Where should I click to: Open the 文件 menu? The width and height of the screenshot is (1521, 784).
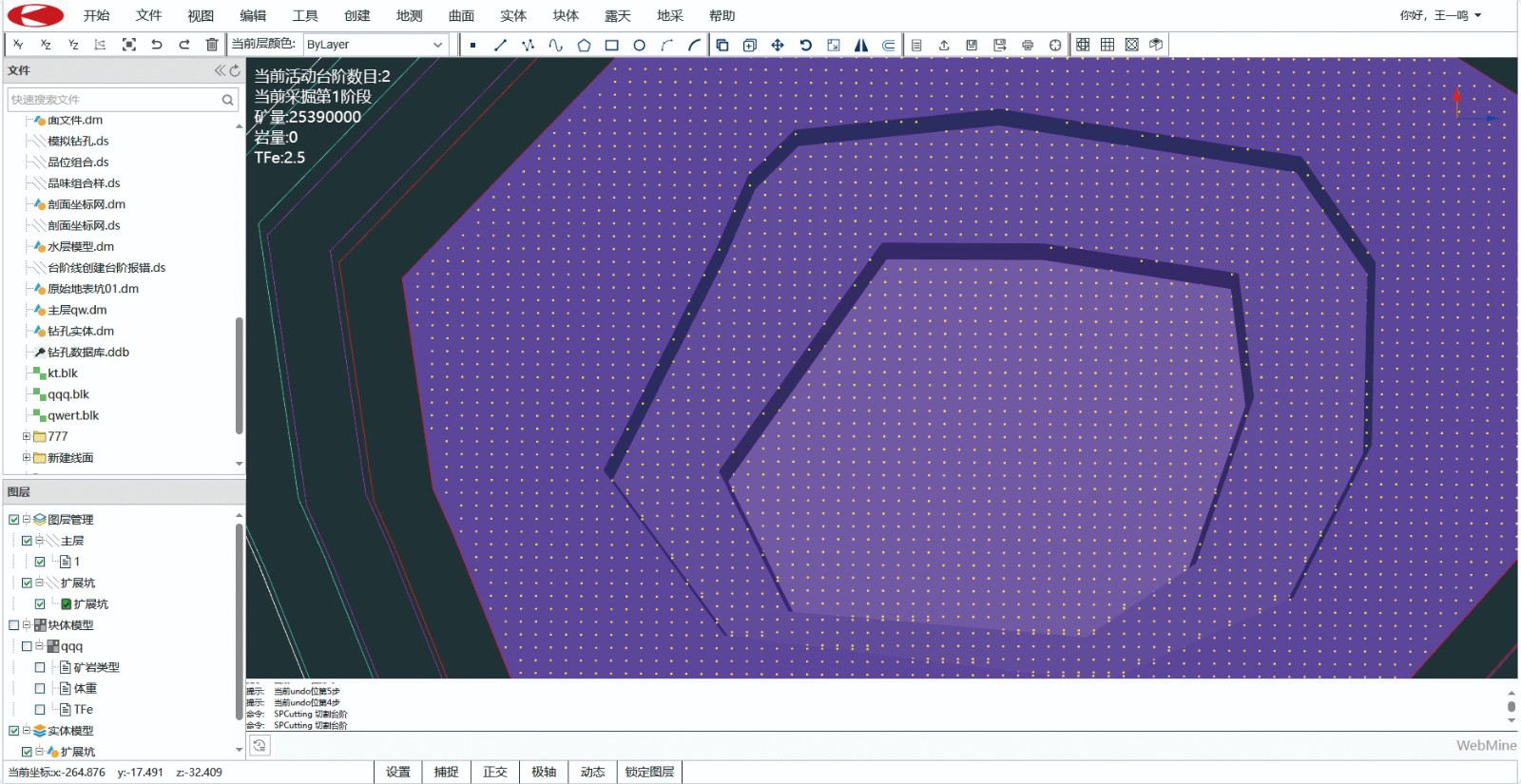click(148, 15)
